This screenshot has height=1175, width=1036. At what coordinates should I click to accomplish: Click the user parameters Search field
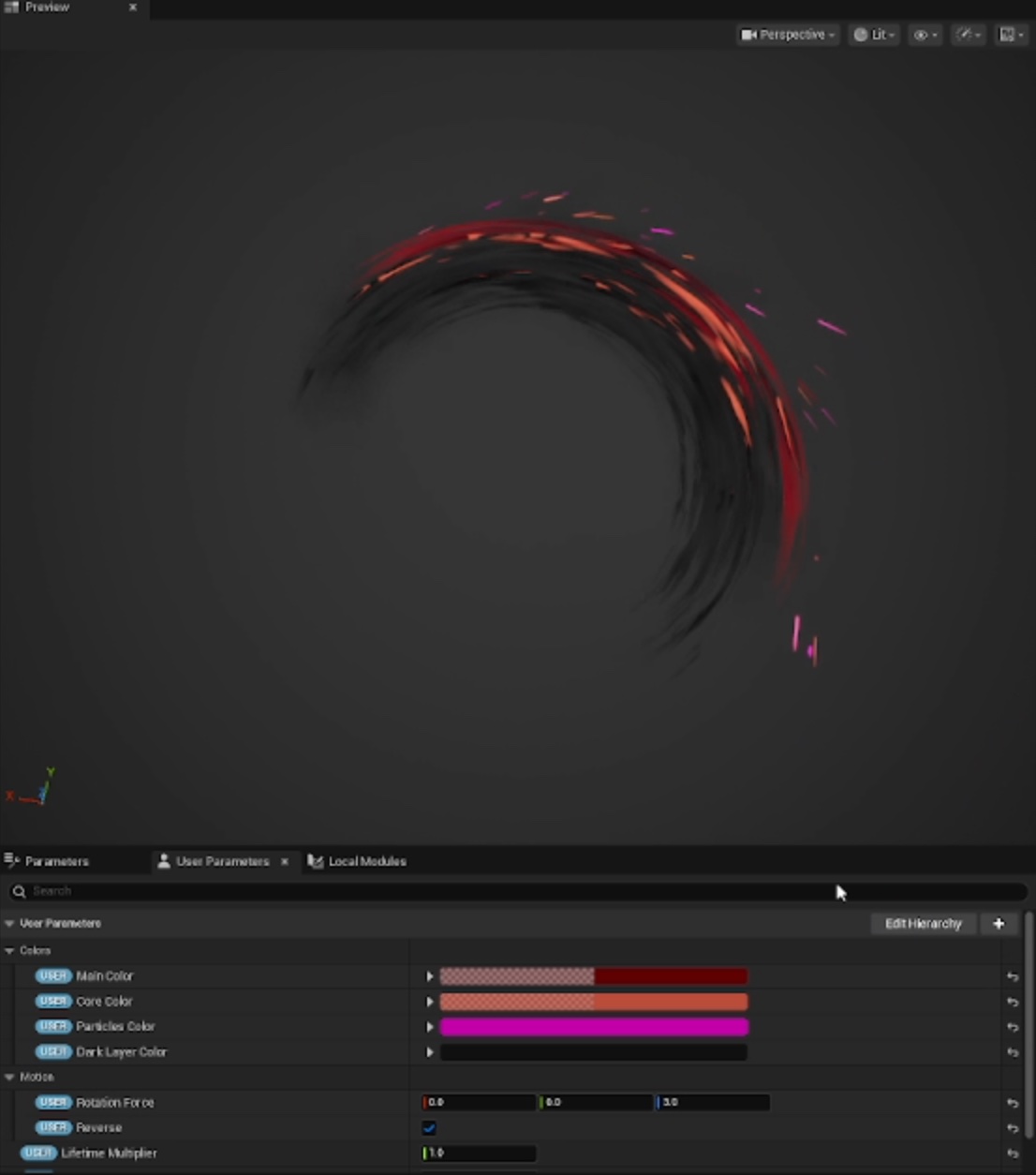[x=422, y=891]
